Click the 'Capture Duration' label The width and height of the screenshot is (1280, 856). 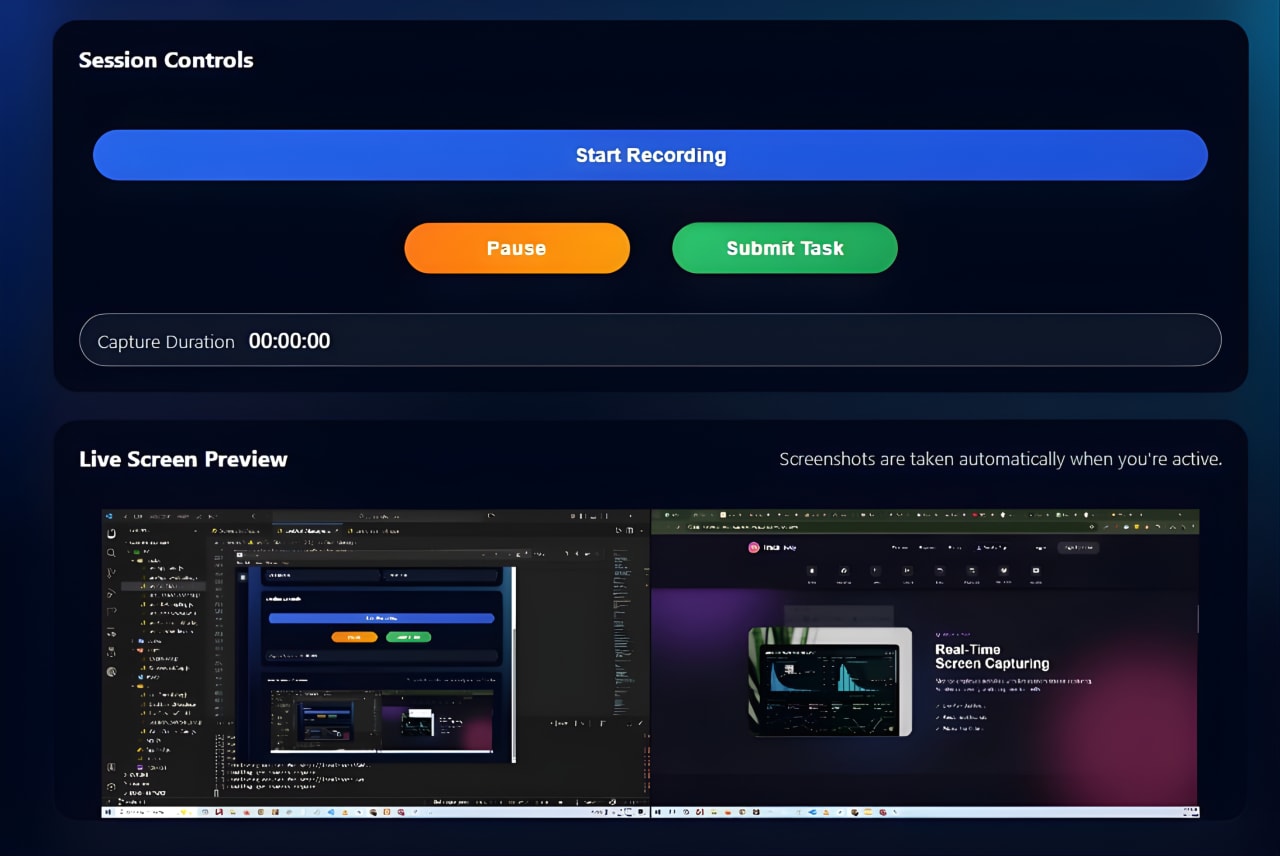pos(166,342)
